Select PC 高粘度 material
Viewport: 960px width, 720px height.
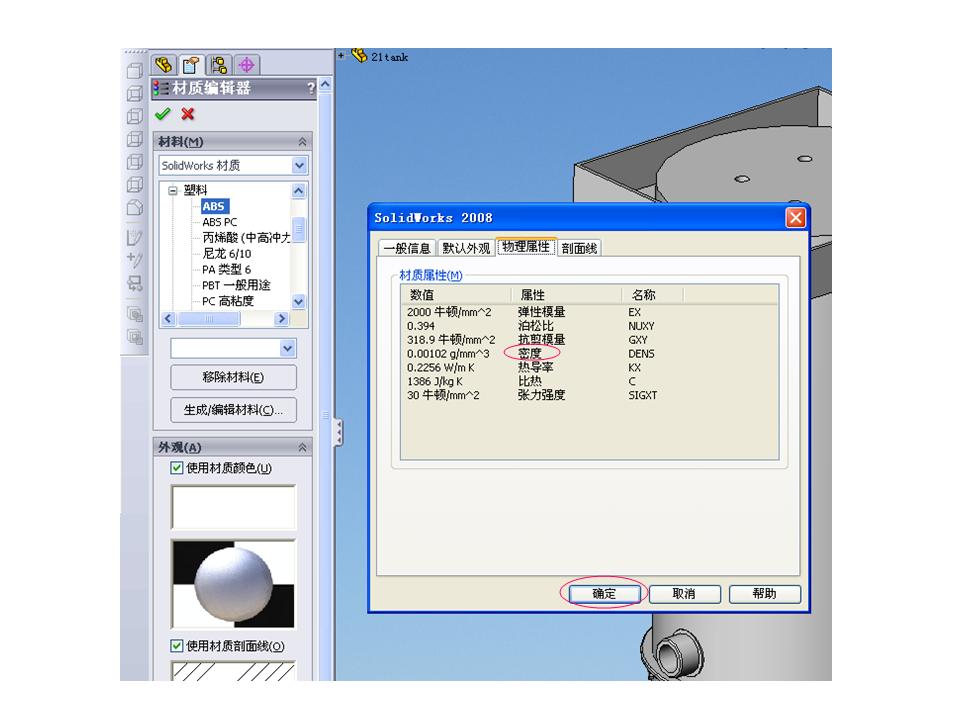(x=228, y=301)
